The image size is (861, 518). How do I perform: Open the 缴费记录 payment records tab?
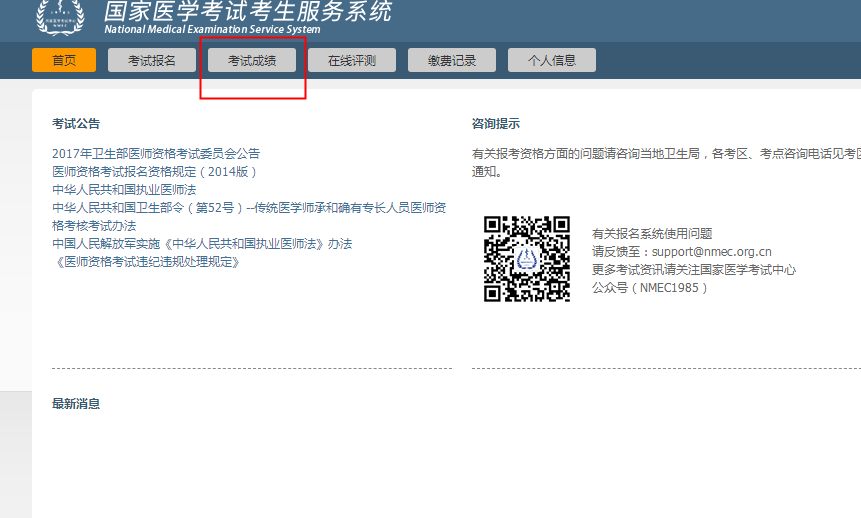[x=452, y=60]
